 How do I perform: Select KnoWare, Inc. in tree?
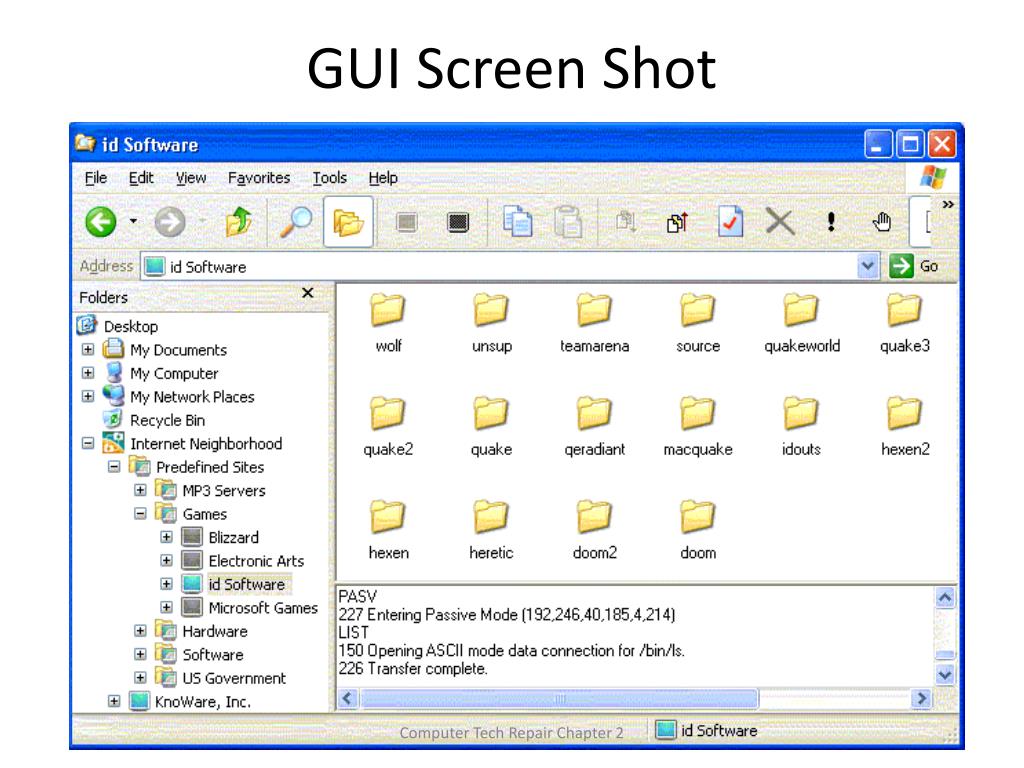click(202, 702)
